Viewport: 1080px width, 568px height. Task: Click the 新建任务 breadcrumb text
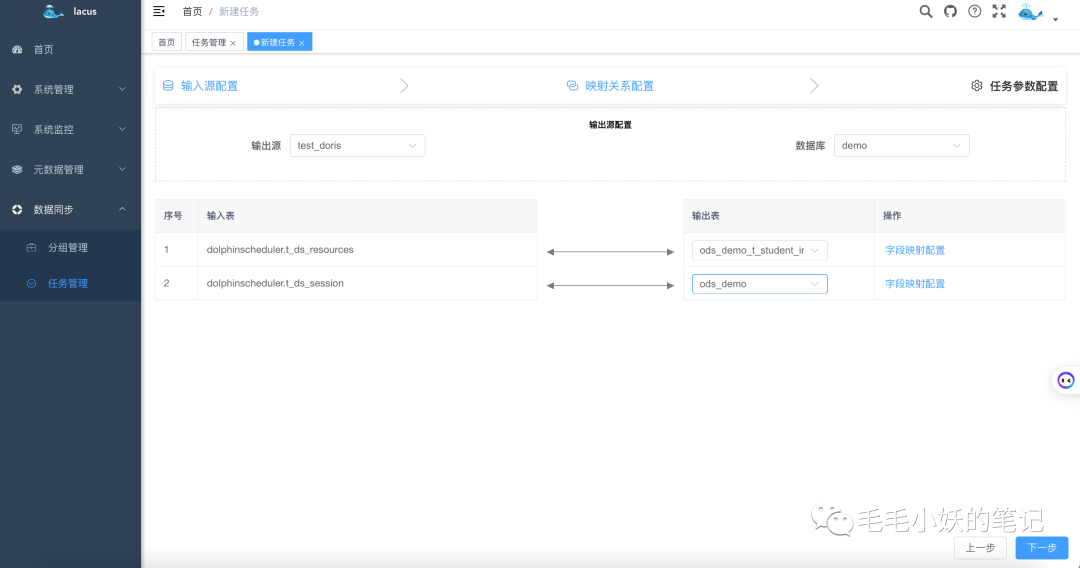239,12
